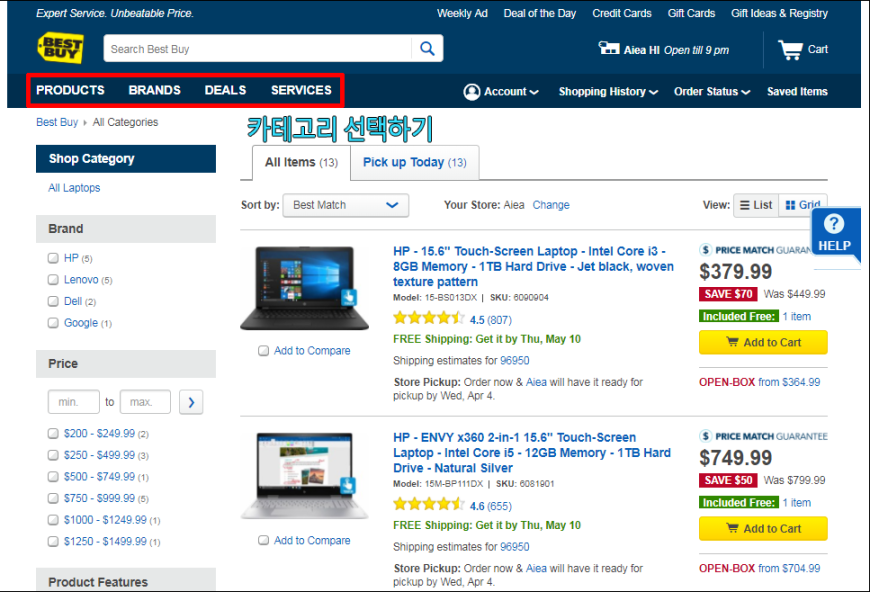Expand the Account dropdown

click(511, 92)
